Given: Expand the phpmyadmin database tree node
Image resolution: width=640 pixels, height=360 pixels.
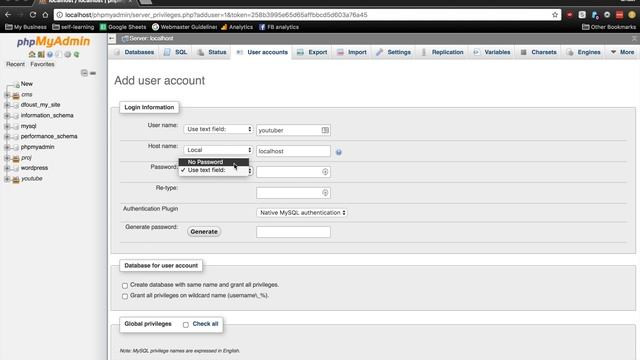Looking at the screenshot, I should [7, 147].
